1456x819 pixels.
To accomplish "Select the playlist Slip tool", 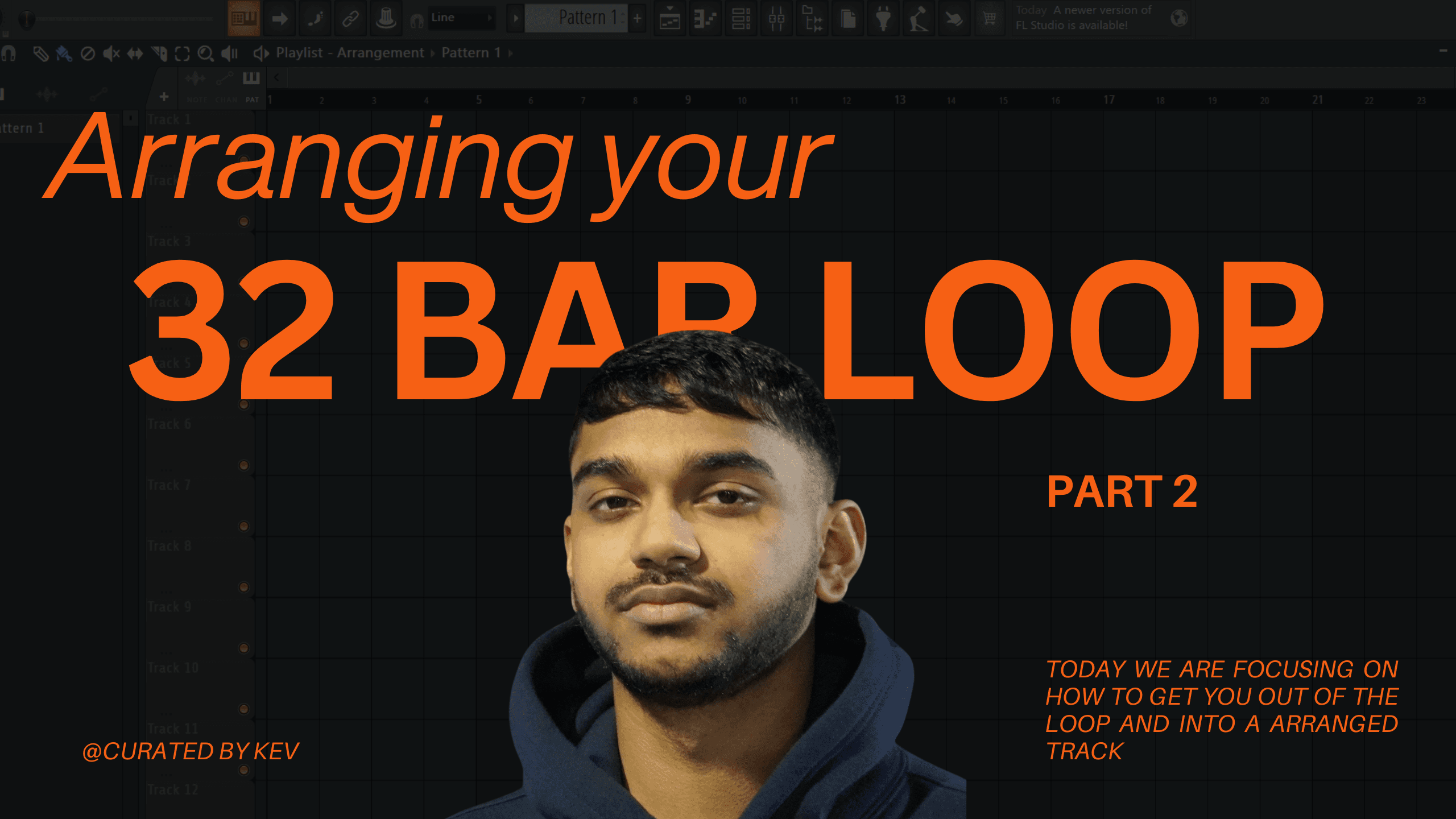I will pos(135,53).
